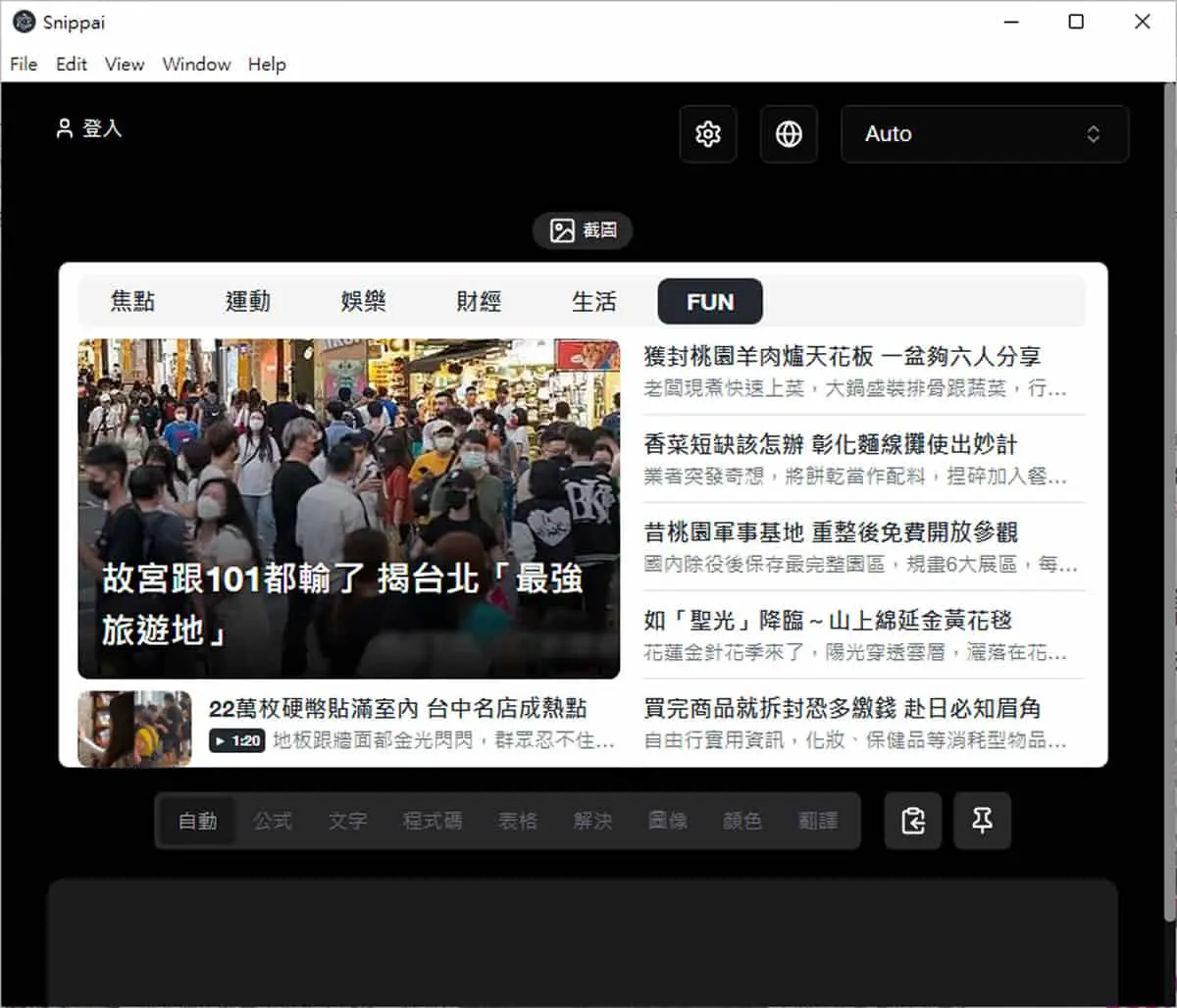Screen dimensions: 1177x1008
Task: Select the 表格 table mode
Action: (x=517, y=821)
